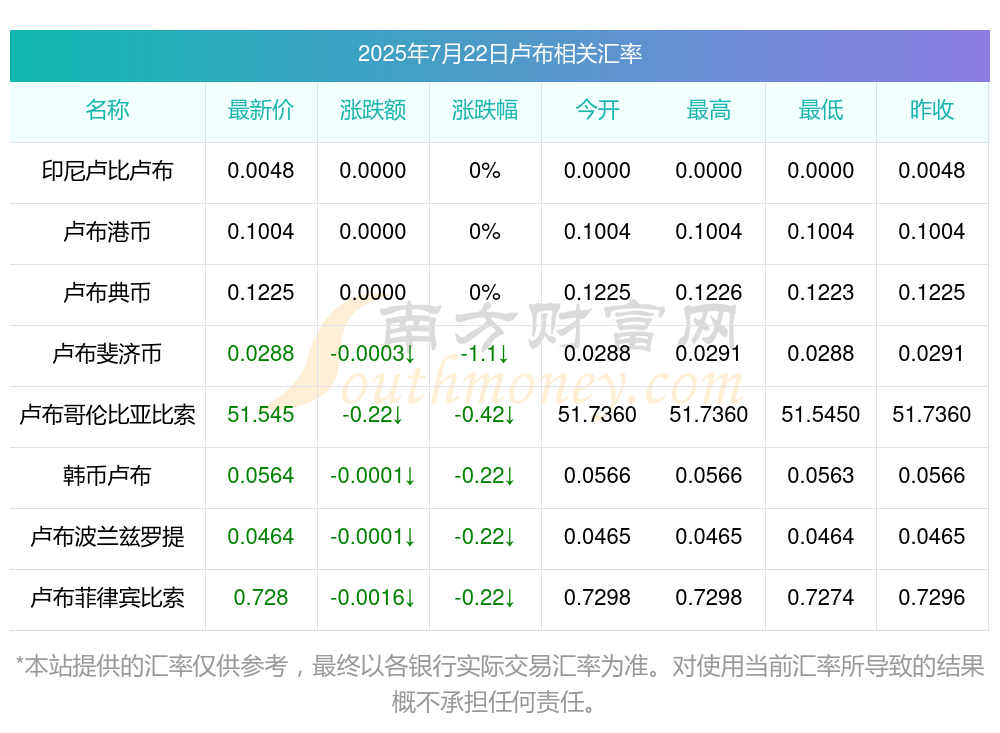Click change amount -0.0003↓
The width and height of the screenshot is (1000, 733).
click(373, 353)
